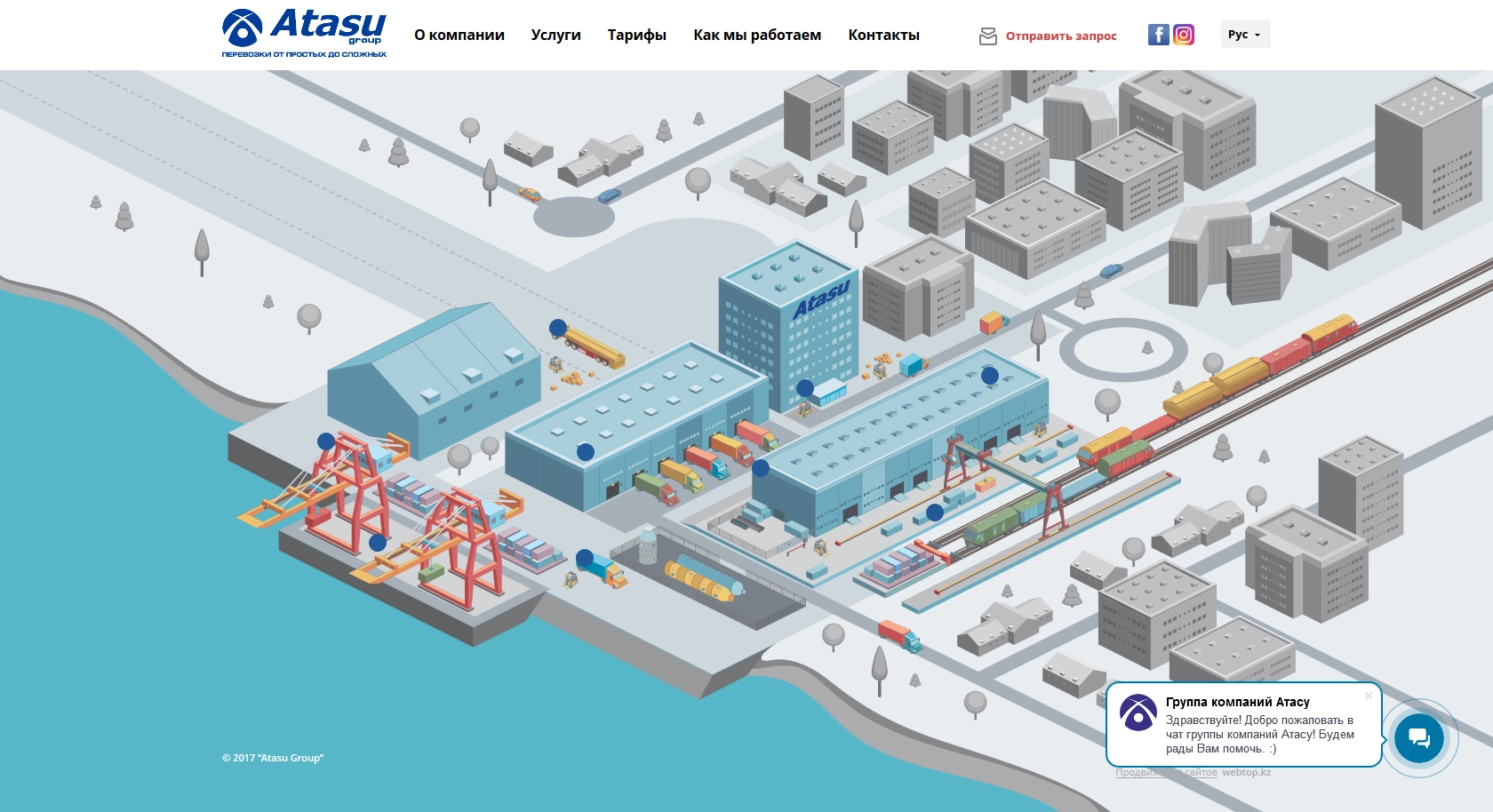Open the webtop.kz footer link

pyautogui.click(x=1246, y=772)
